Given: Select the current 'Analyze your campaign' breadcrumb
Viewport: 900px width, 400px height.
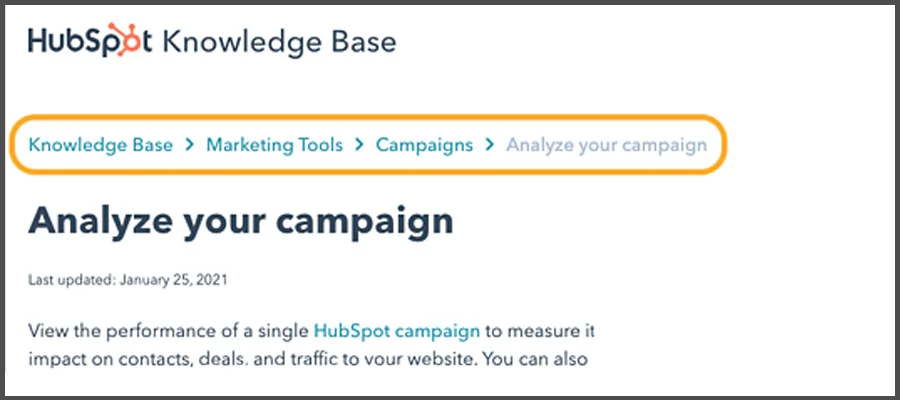Looking at the screenshot, I should click(606, 145).
